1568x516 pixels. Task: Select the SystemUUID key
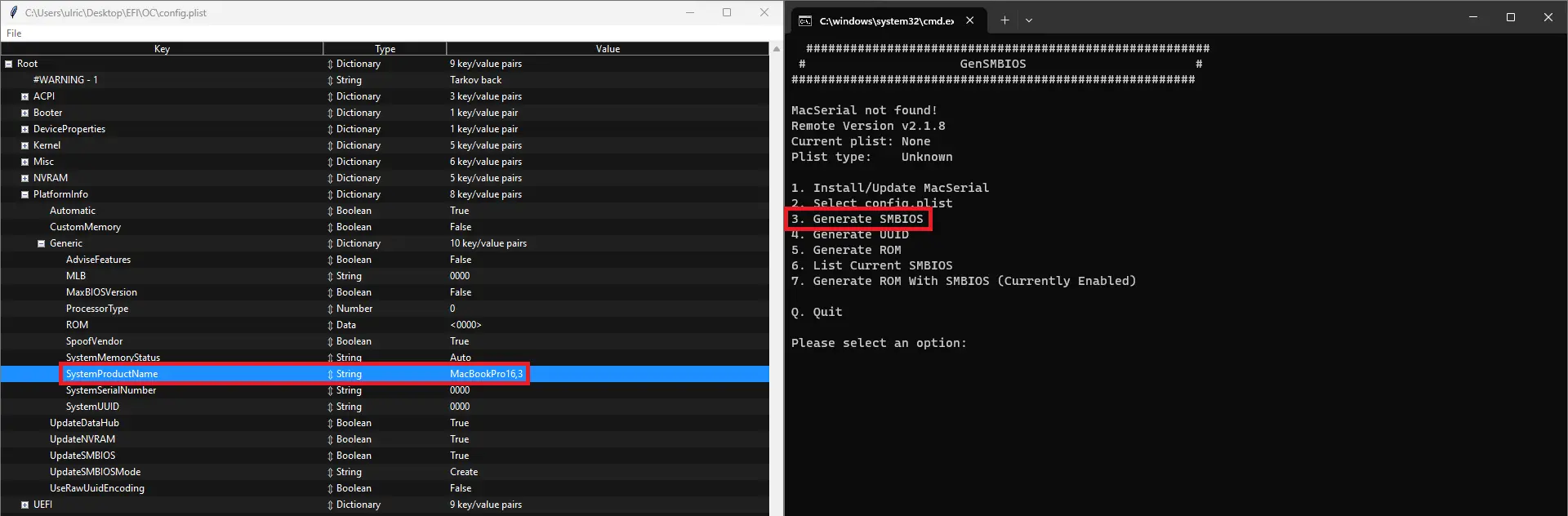(92, 407)
